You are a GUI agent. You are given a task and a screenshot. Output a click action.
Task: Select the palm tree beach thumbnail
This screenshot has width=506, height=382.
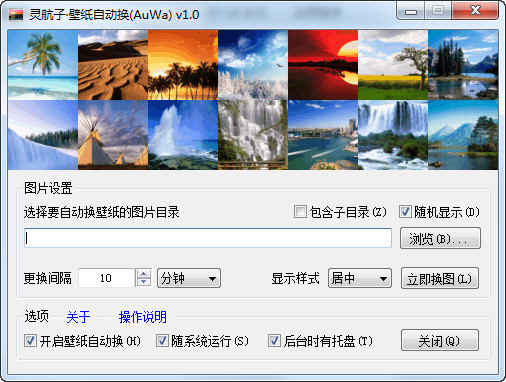pos(43,65)
